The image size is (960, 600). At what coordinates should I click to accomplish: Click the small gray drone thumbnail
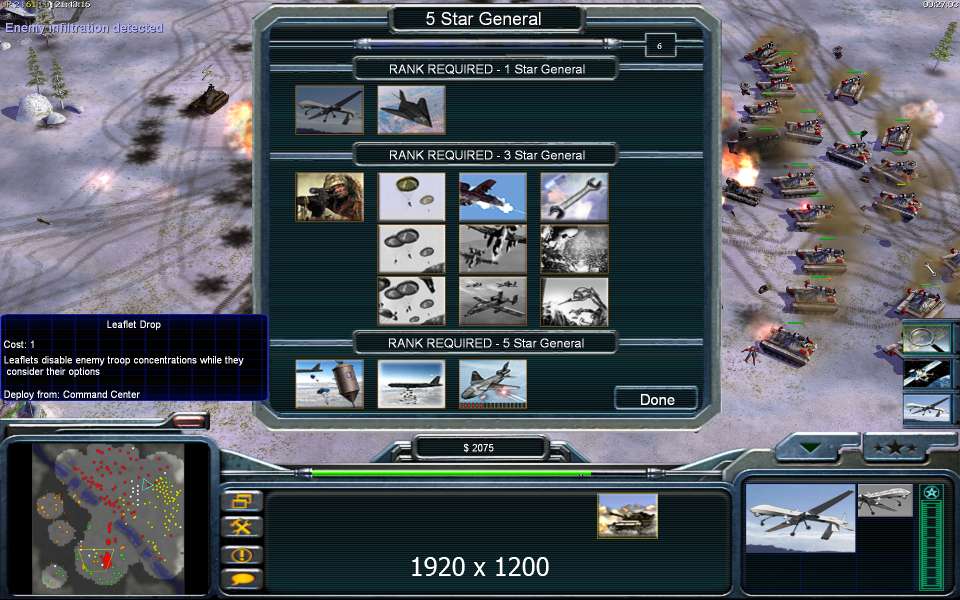point(885,500)
